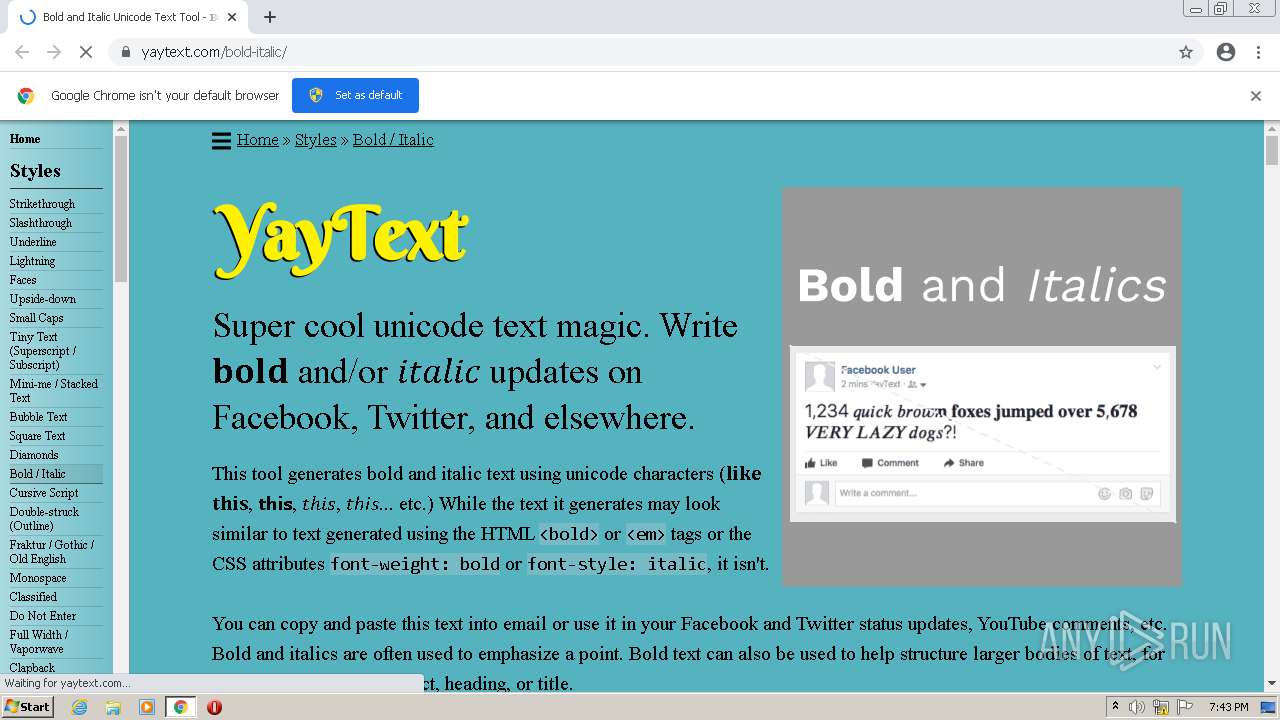Click the network tray icon
This screenshot has height=720, width=1280.
tap(1161, 707)
